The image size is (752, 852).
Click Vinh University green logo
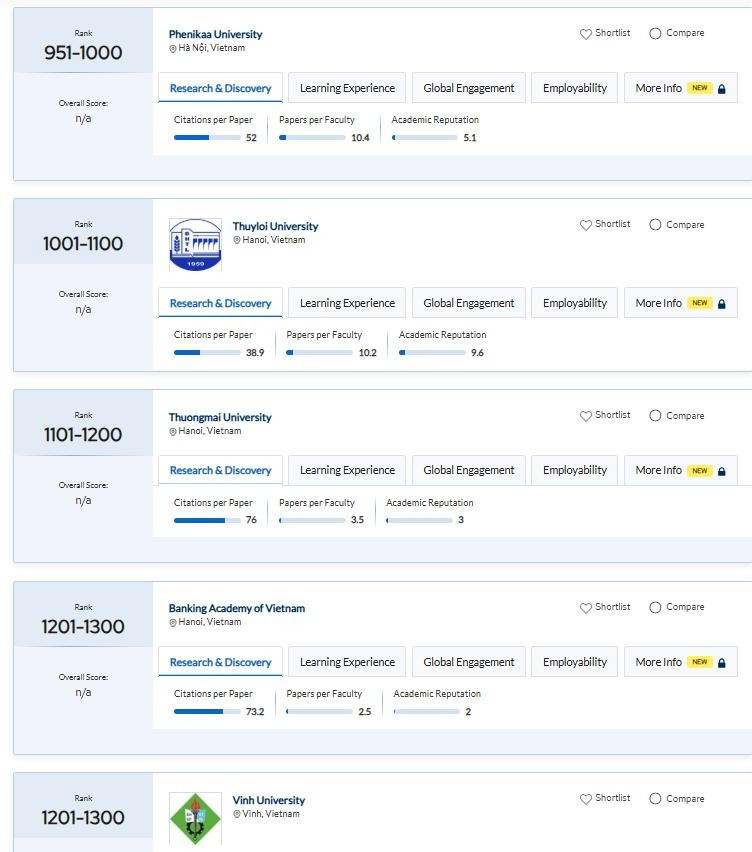coord(195,818)
